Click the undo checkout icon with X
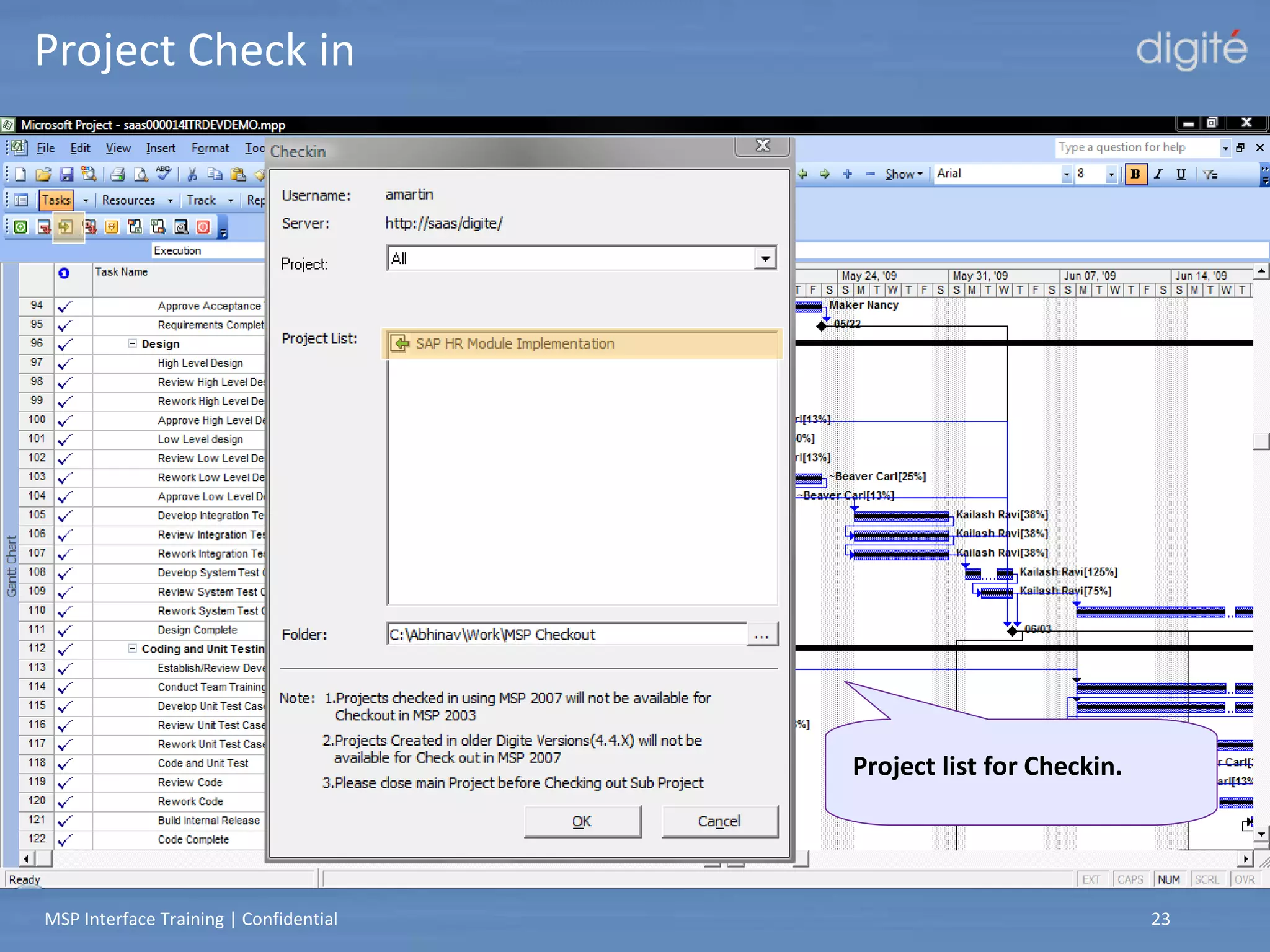 coord(90,227)
